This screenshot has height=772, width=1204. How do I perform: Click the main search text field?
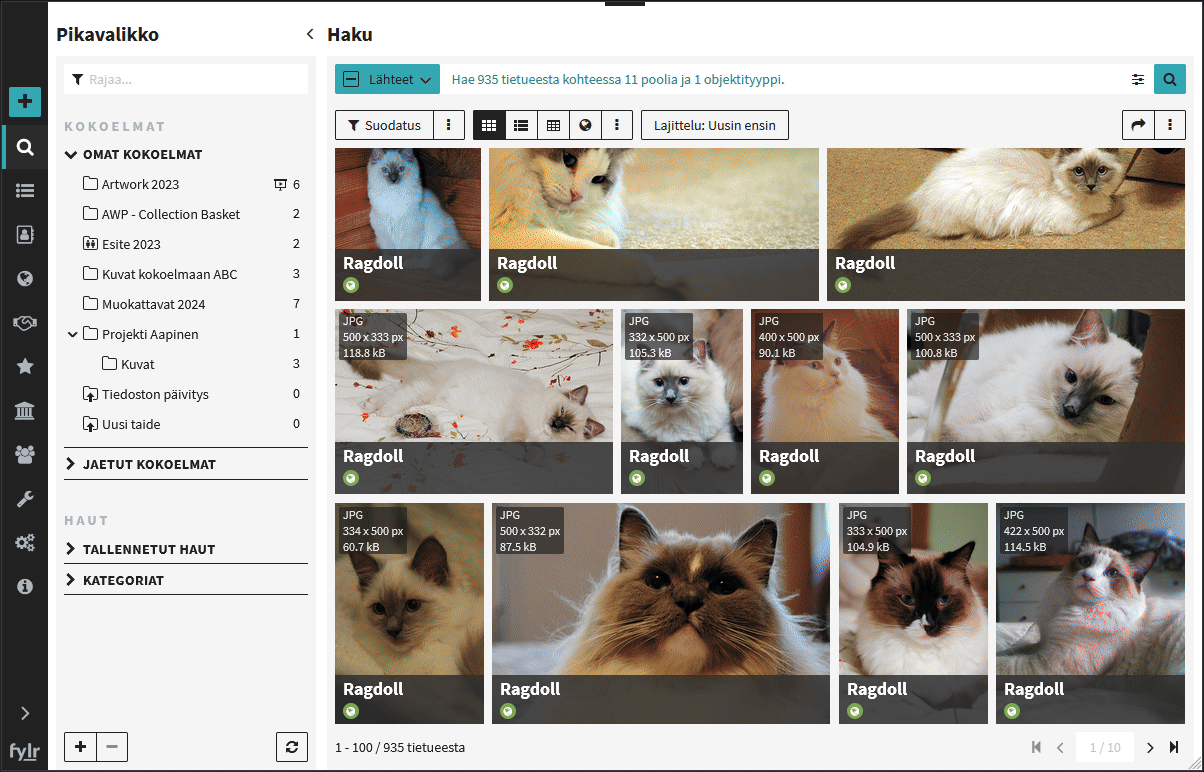pos(783,79)
